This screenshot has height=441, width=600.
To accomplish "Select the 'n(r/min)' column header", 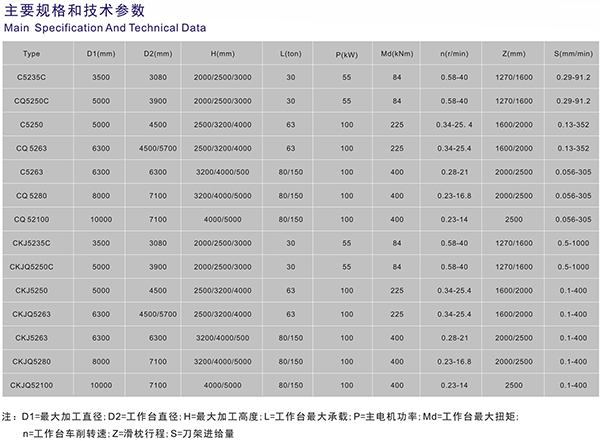I will point(454,54).
